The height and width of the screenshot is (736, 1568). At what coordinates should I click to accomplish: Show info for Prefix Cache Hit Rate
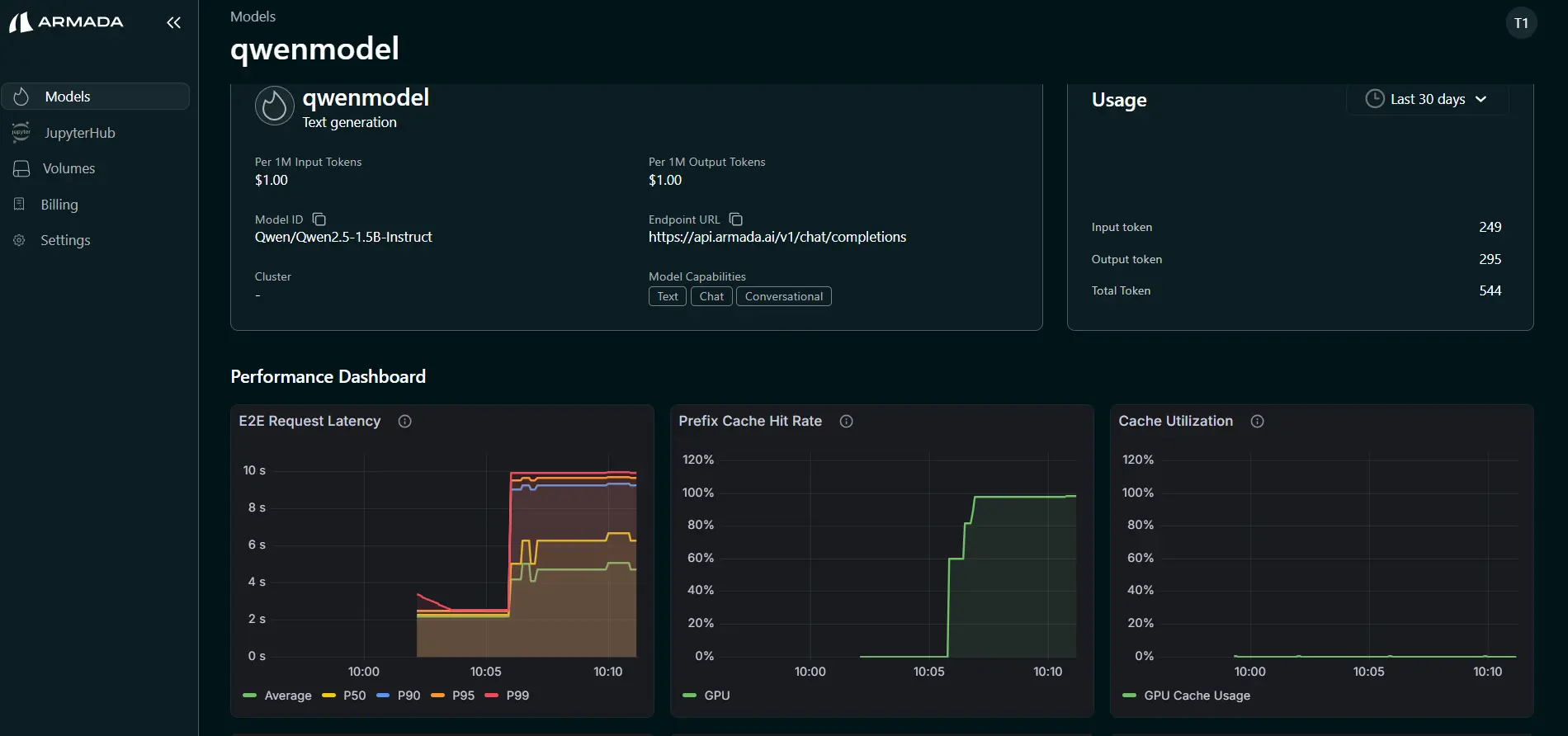tap(847, 422)
